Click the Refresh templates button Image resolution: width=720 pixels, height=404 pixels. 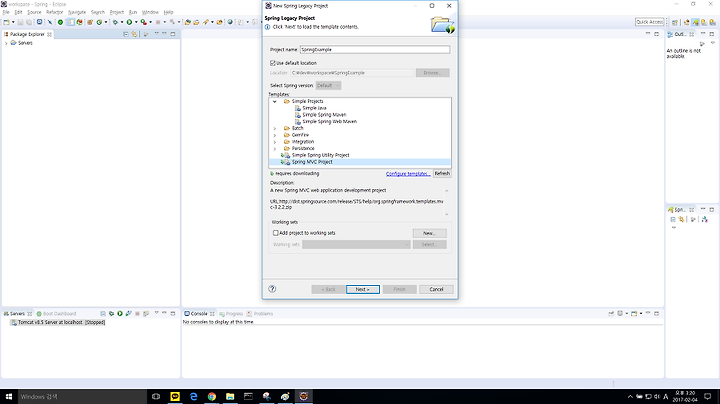pos(442,174)
